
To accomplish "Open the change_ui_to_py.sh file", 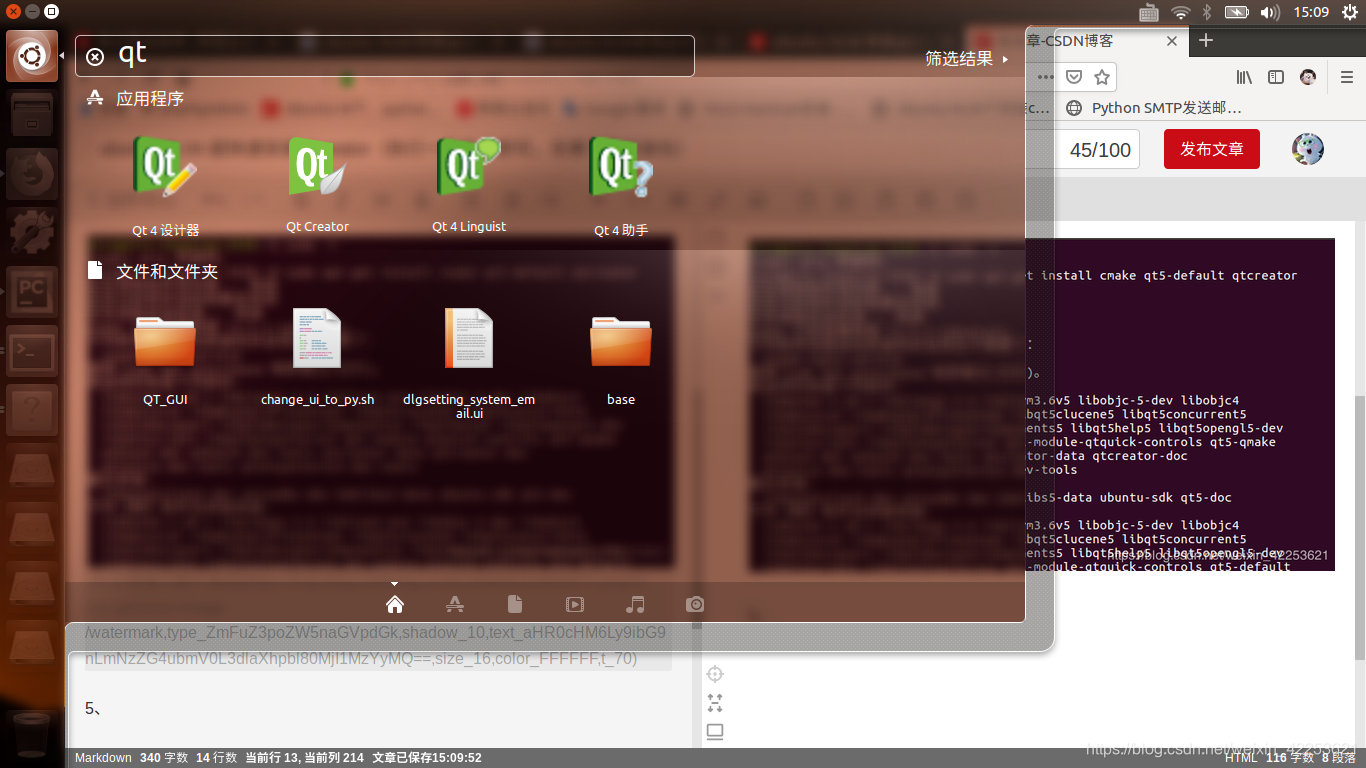I will coord(317,357).
